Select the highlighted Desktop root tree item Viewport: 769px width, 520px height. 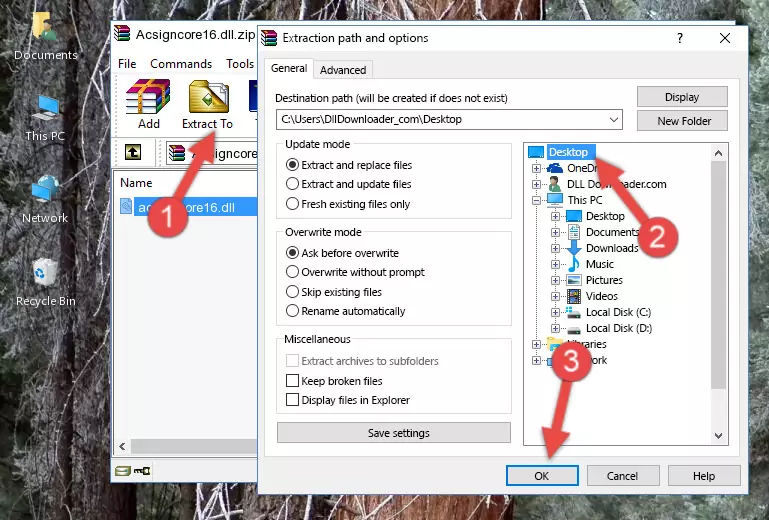(x=568, y=152)
